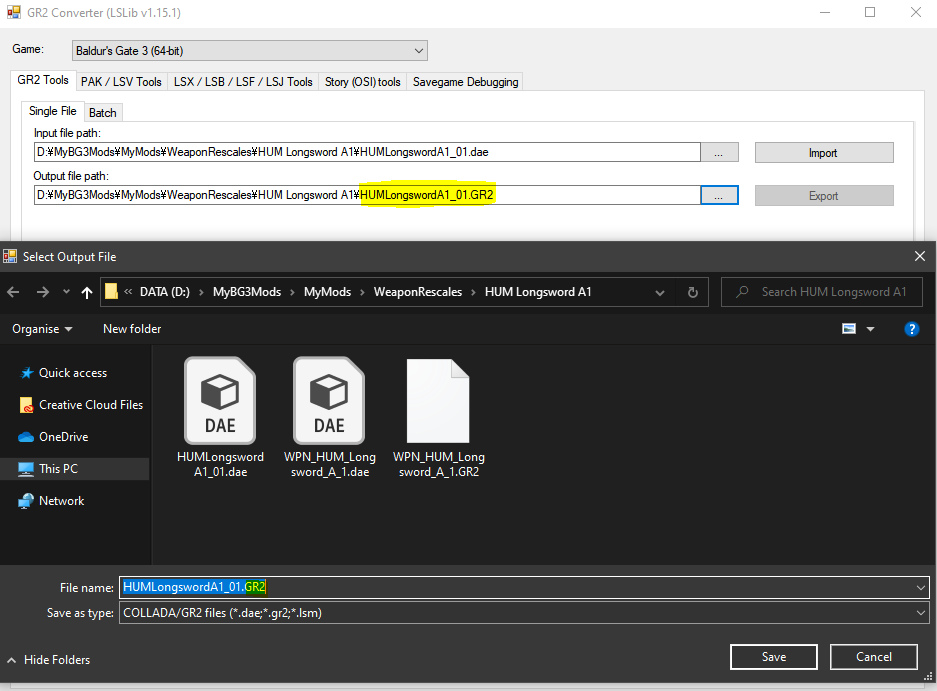Click the Search HUM Longsword A1 box
Viewport: 937px width, 691px height.
[822, 292]
